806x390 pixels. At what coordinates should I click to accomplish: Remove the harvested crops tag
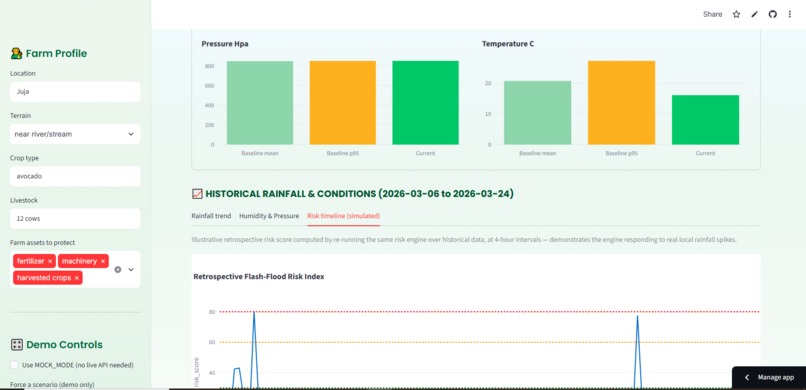[77, 278]
